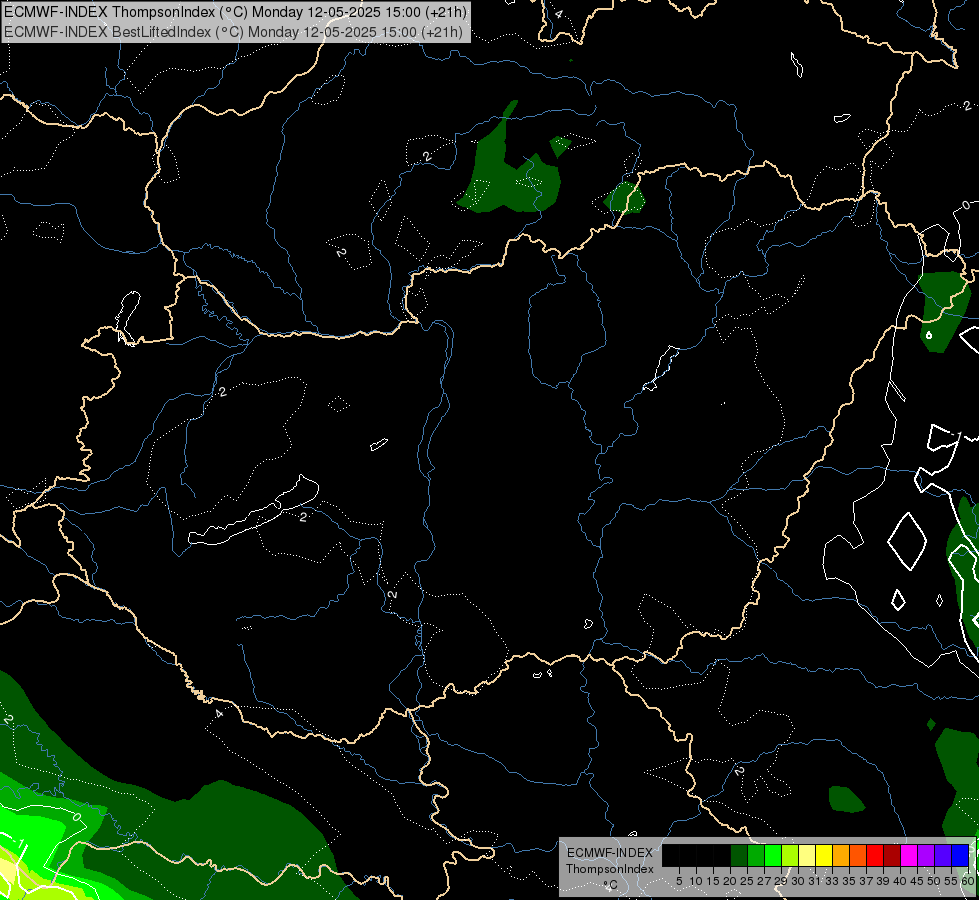Choose the orange-red 35-37 legend swatch
Screen dimensions: 979x900
(x=858, y=856)
